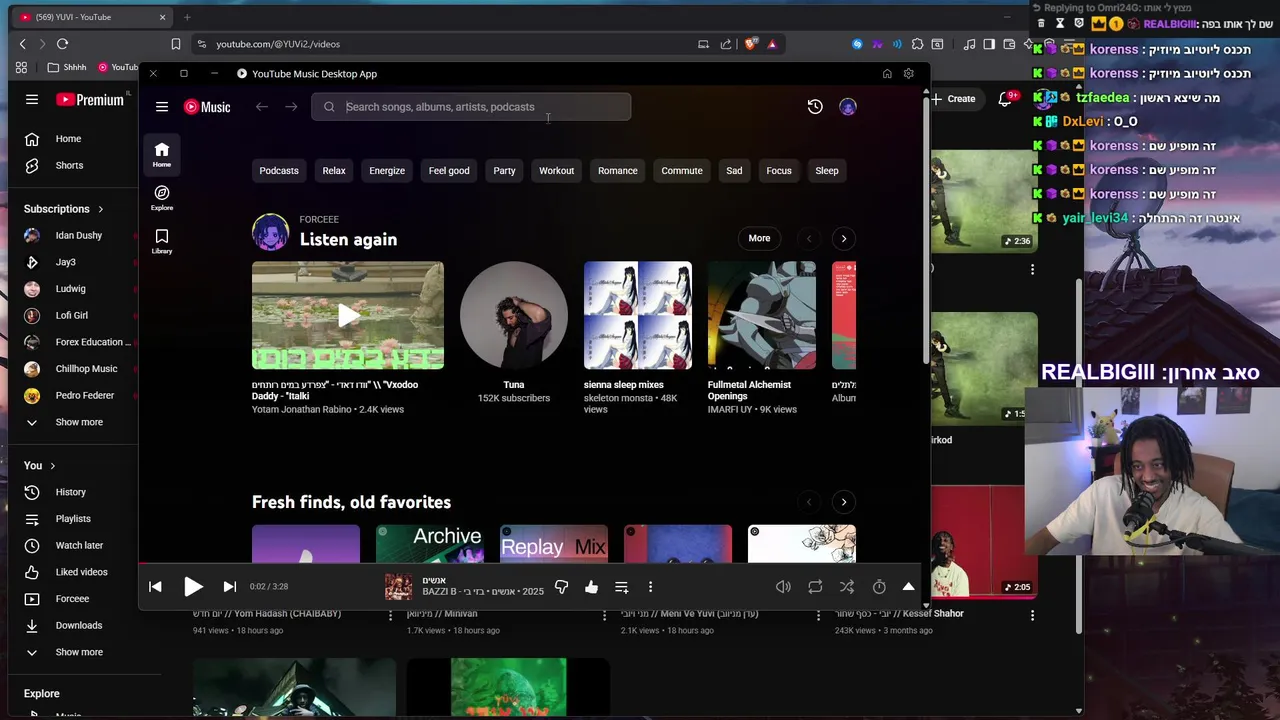1280x720 pixels.
Task: Select the Focus mood chip
Action: click(x=779, y=171)
